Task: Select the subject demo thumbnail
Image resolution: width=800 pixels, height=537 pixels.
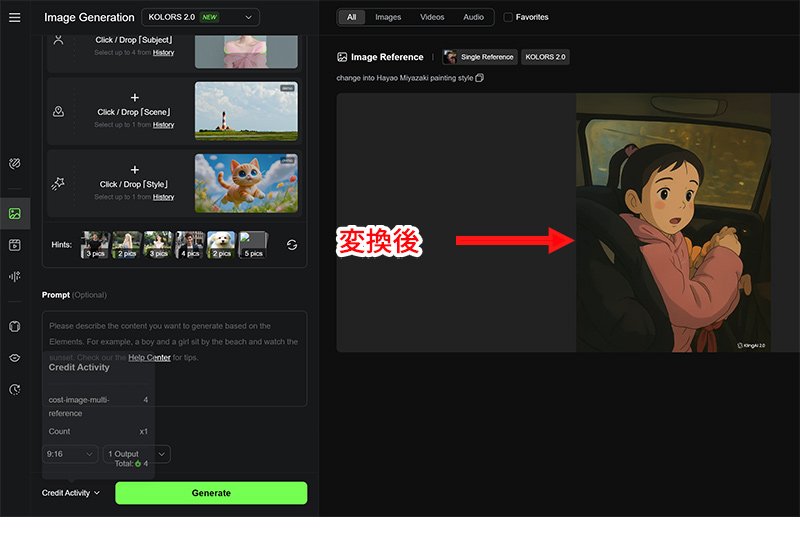Action: (246, 52)
